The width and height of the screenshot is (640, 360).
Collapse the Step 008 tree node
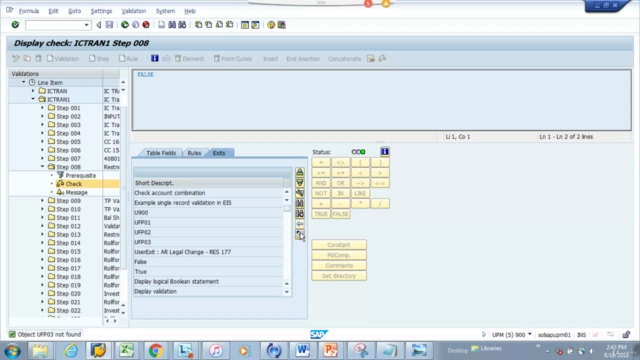[42, 167]
